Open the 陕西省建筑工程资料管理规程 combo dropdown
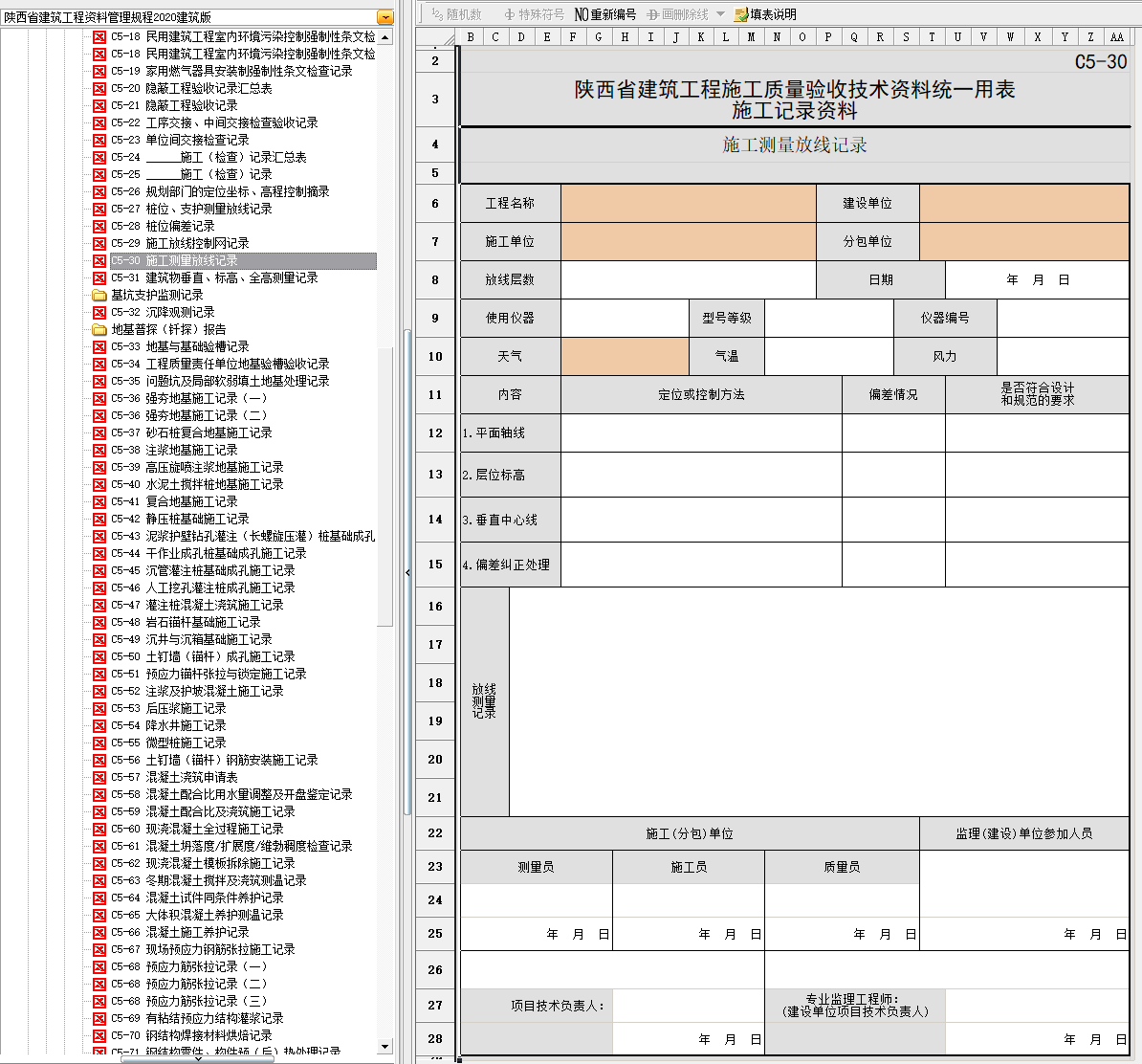 [x=384, y=17]
